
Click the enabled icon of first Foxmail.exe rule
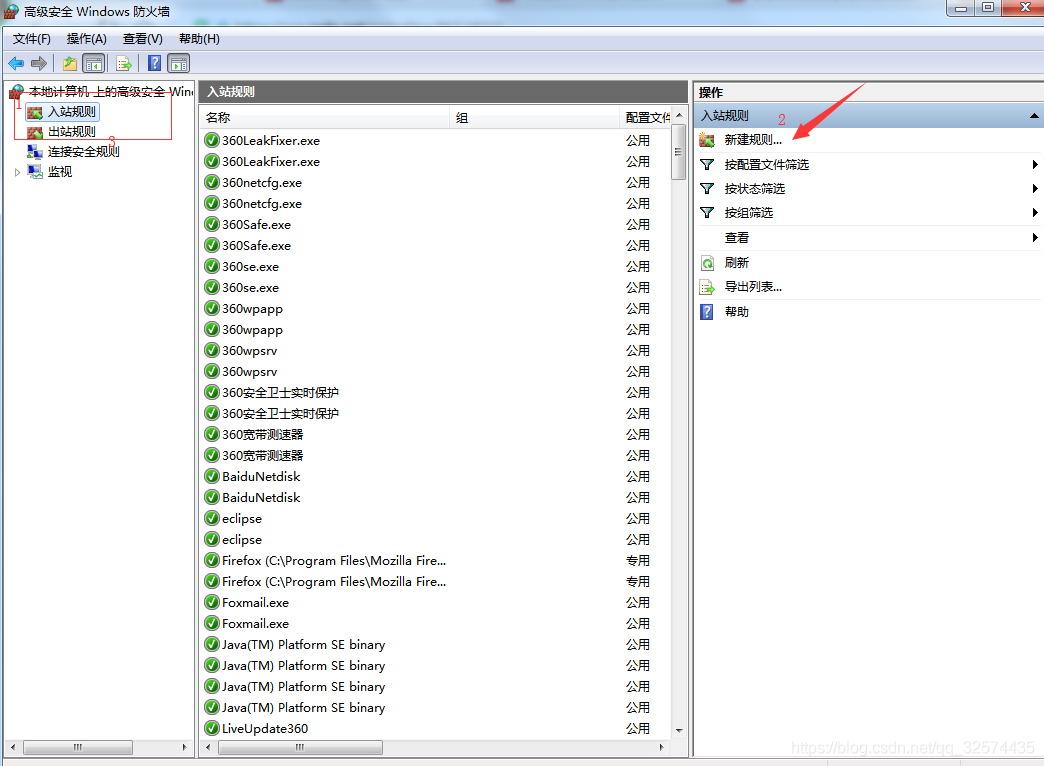[212, 602]
